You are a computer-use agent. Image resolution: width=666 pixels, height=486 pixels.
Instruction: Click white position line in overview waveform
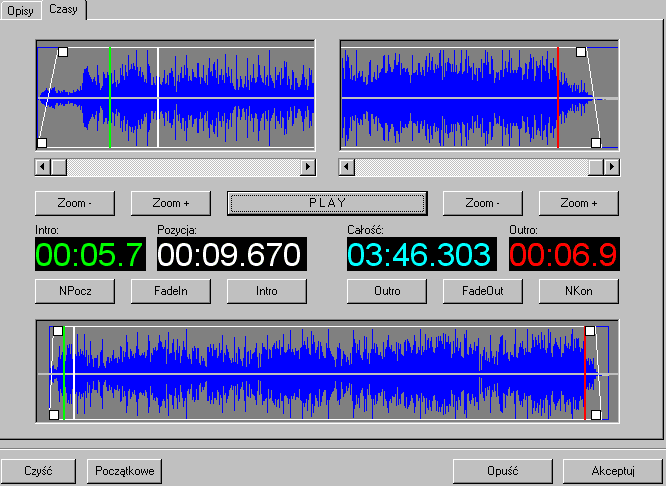pyautogui.click(x=74, y=374)
